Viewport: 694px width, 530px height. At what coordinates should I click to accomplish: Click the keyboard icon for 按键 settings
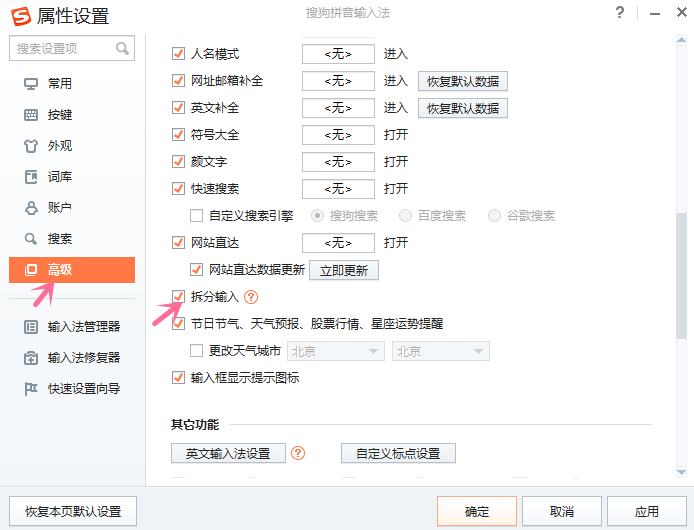click(x=30, y=115)
